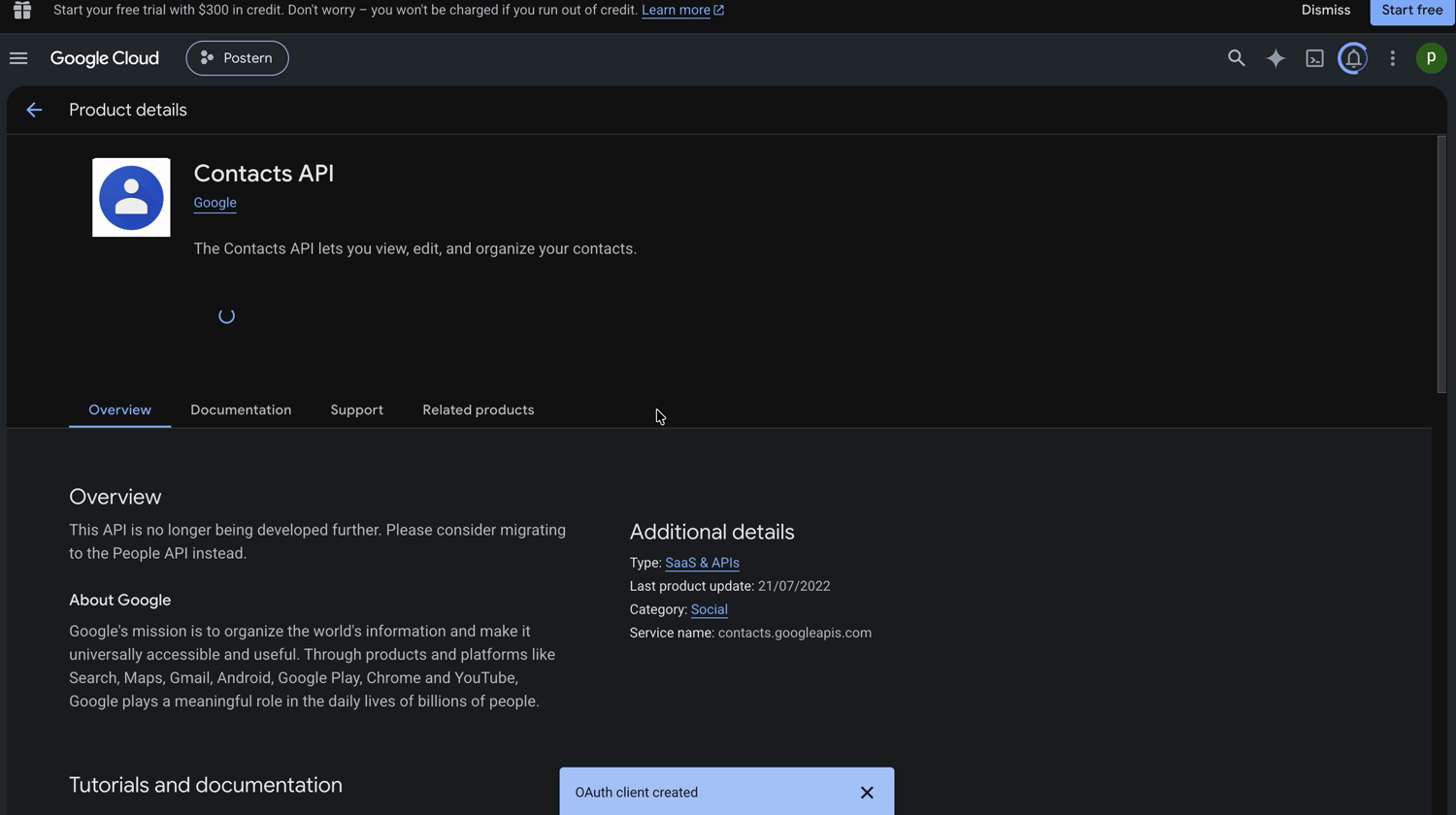Open the Postern project picker
The width and height of the screenshot is (1456, 815).
[237, 58]
